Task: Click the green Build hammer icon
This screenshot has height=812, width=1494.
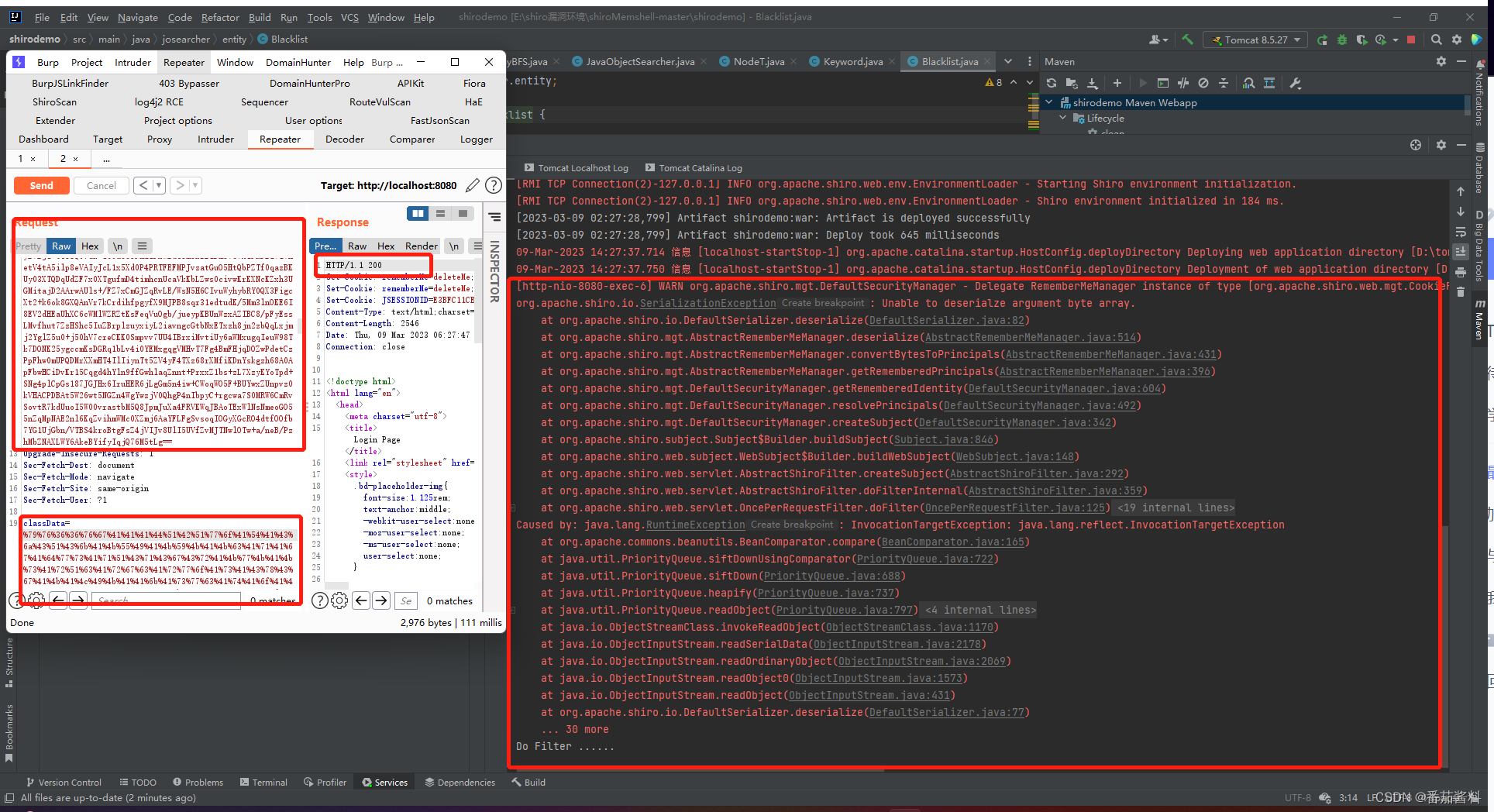Action: [1187, 40]
